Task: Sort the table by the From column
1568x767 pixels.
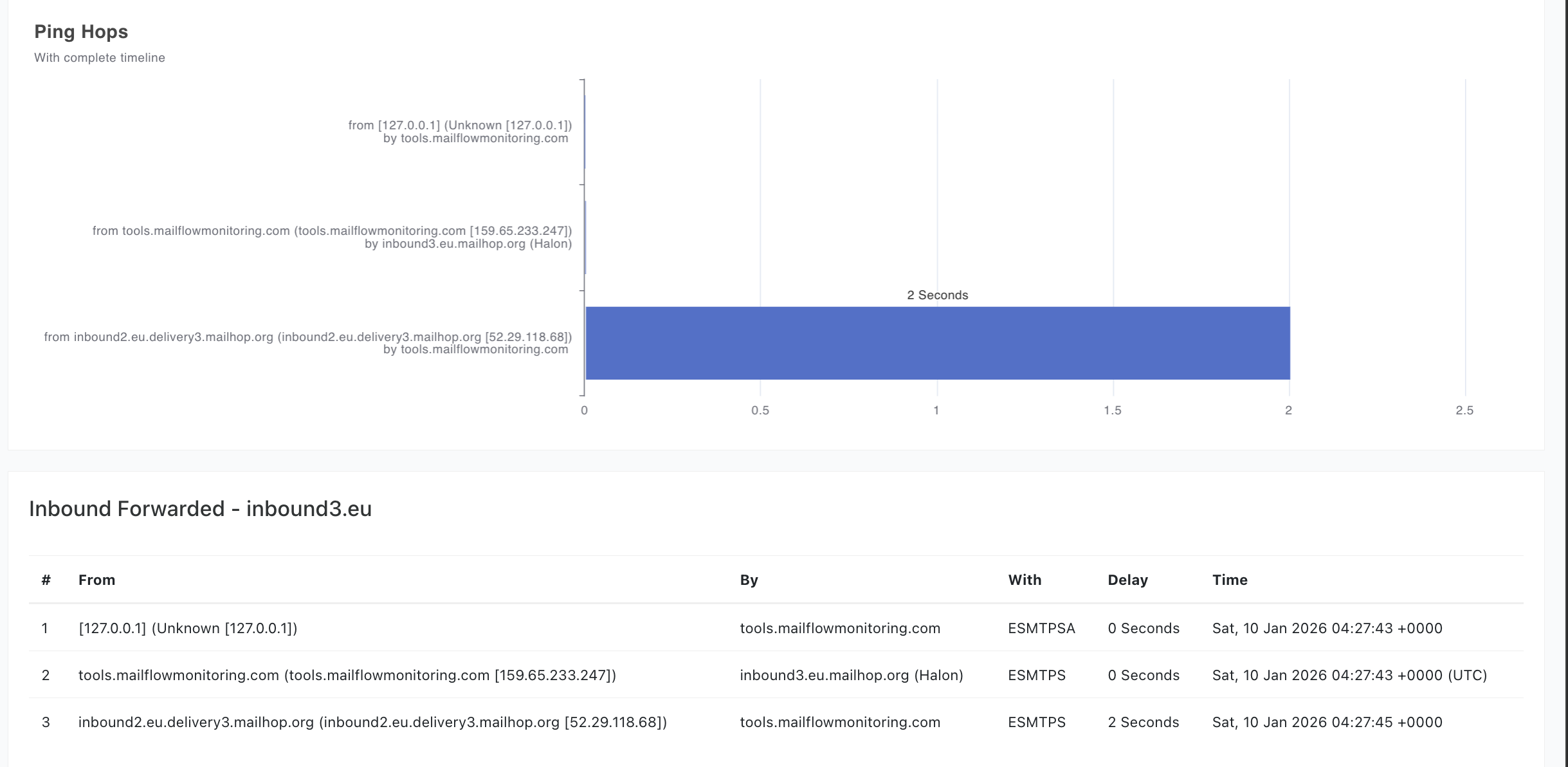Action: tap(96, 580)
